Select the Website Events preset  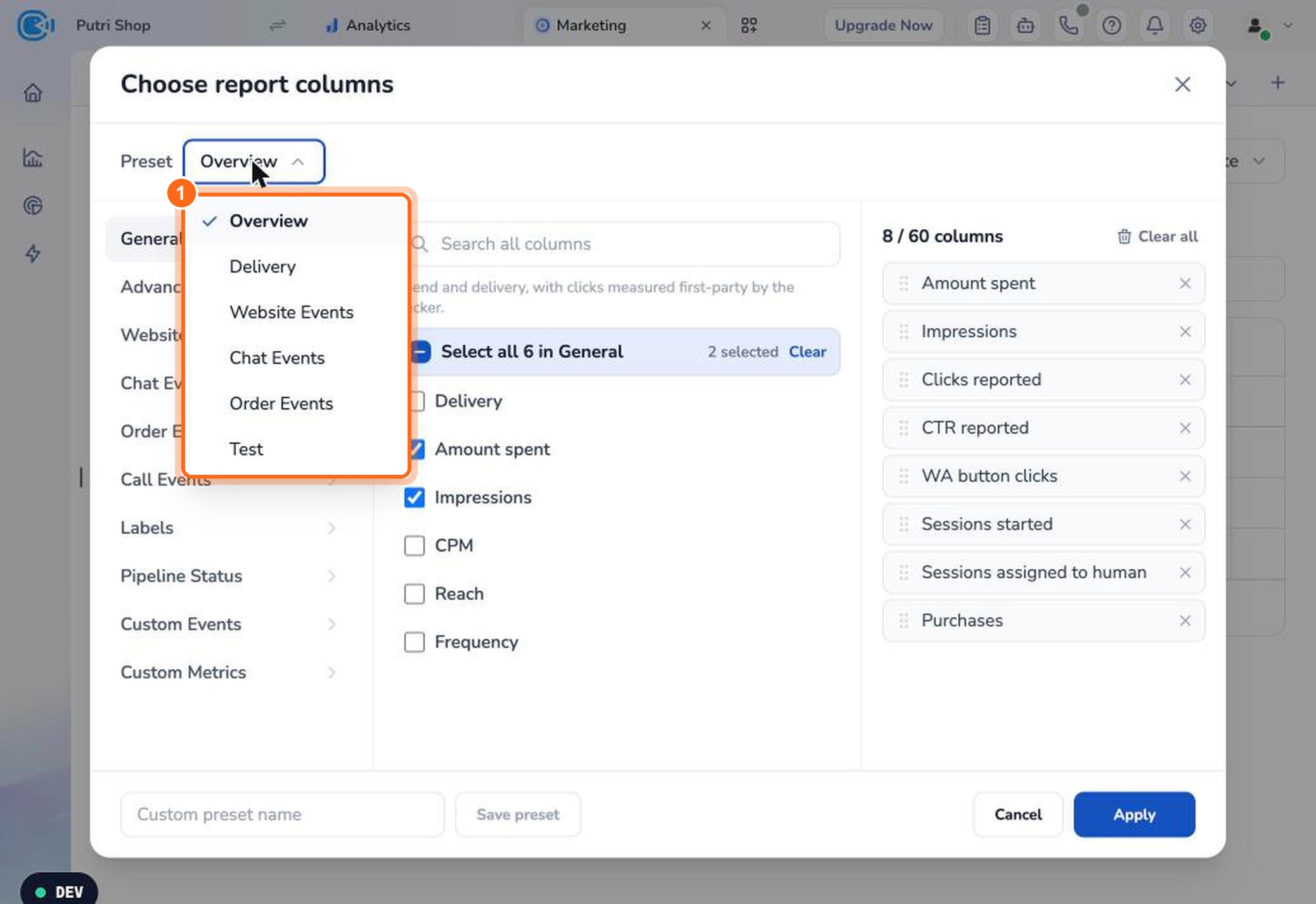296,313
